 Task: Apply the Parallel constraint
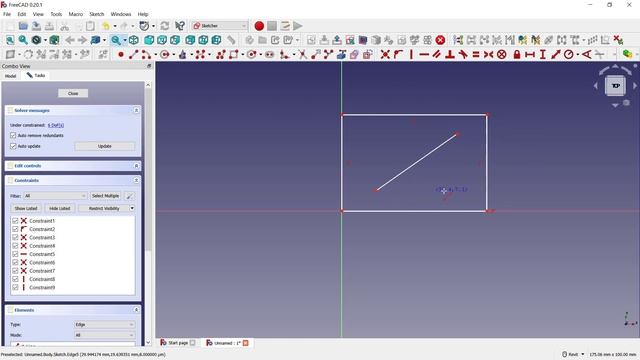[x=437, y=54]
